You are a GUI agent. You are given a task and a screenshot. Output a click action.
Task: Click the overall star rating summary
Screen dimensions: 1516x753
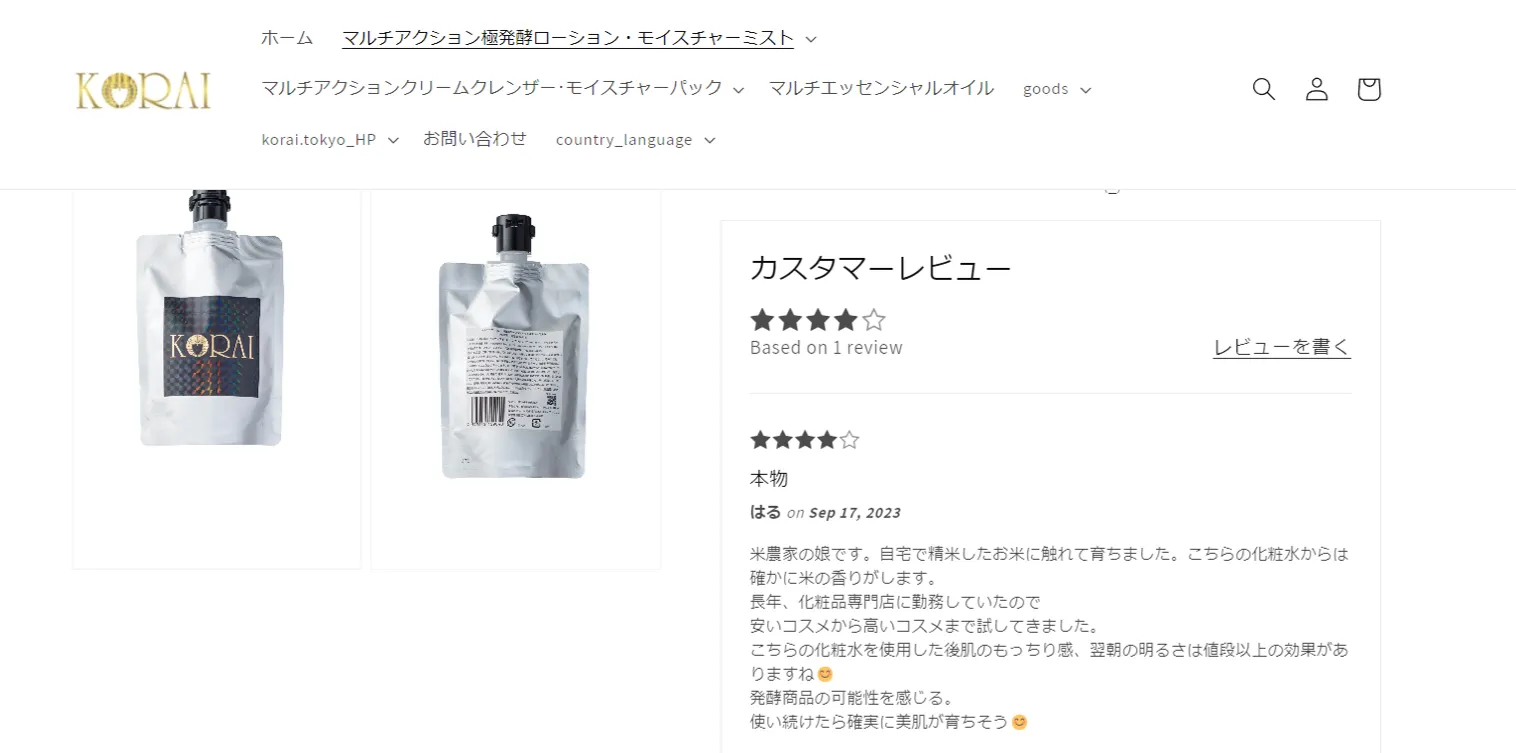[x=818, y=320]
